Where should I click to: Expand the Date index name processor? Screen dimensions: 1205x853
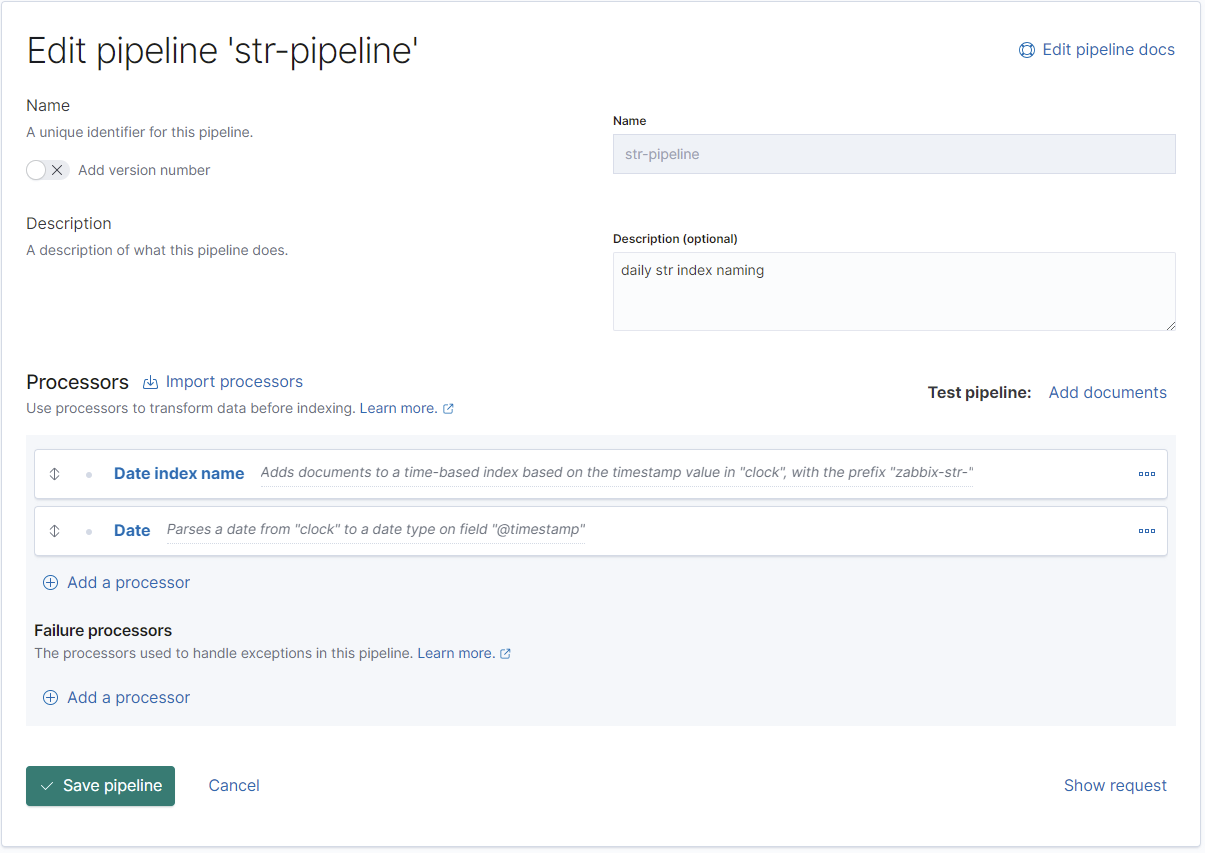[x=179, y=474]
